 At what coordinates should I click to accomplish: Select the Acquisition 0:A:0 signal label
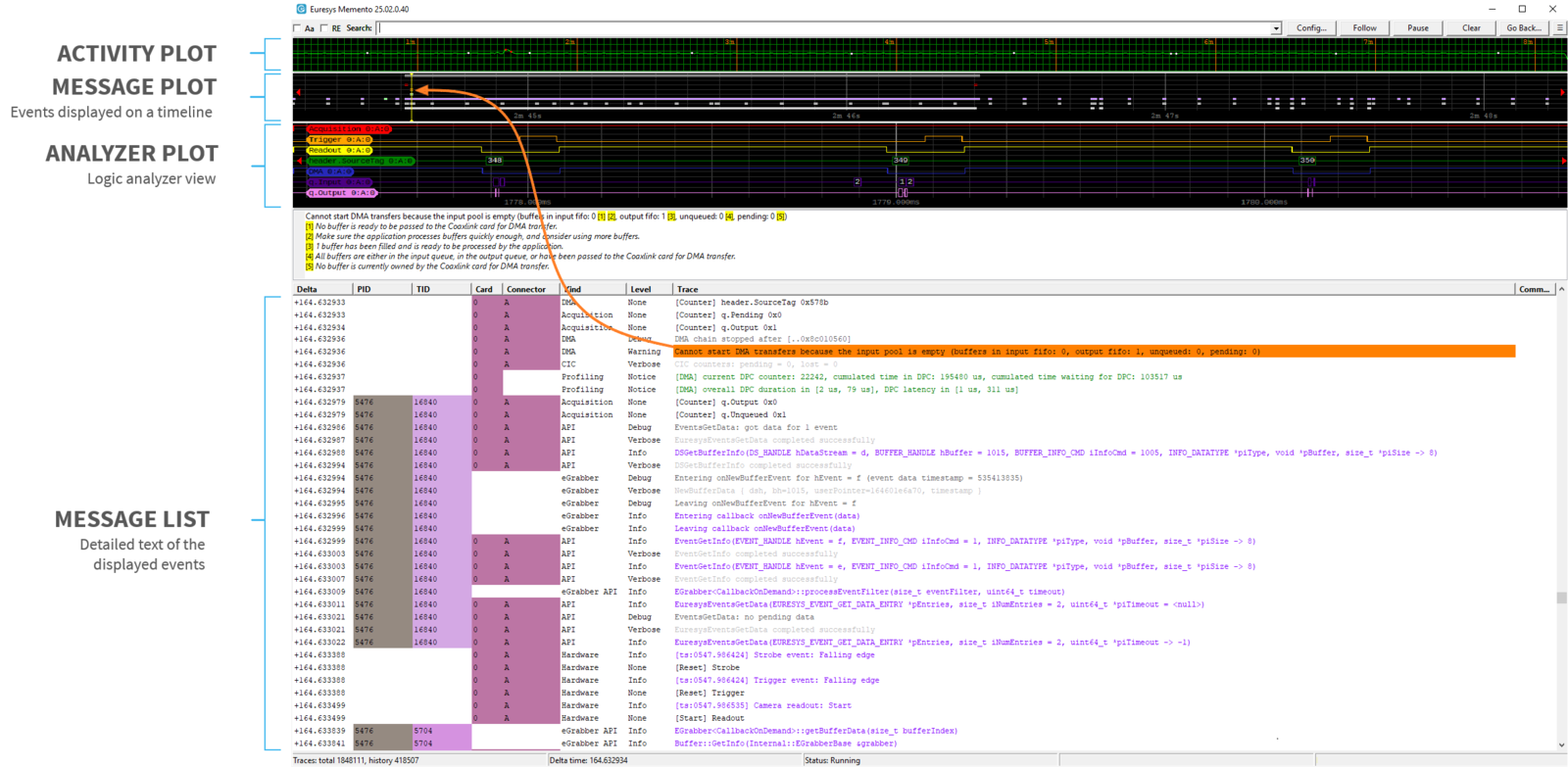[349, 129]
